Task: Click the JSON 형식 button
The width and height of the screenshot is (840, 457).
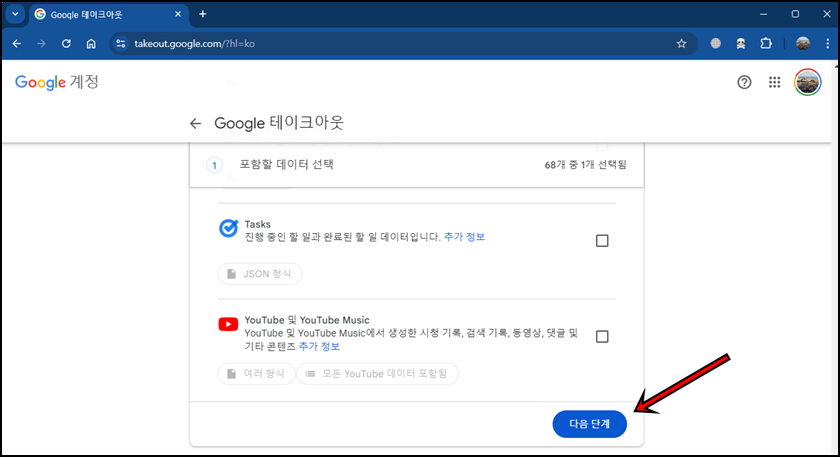Action: tap(260, 274)
